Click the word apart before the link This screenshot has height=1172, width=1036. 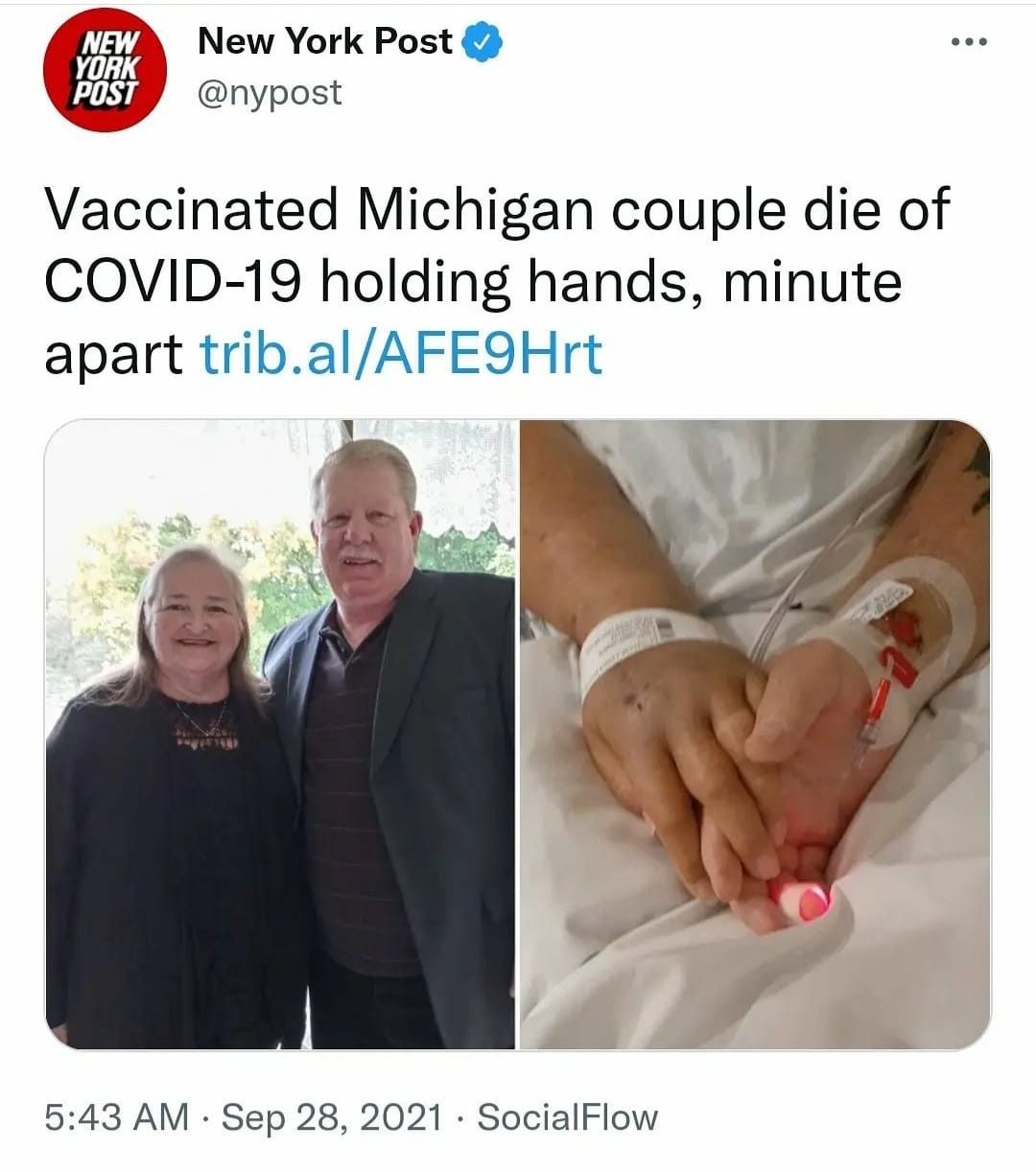point(113,355)
